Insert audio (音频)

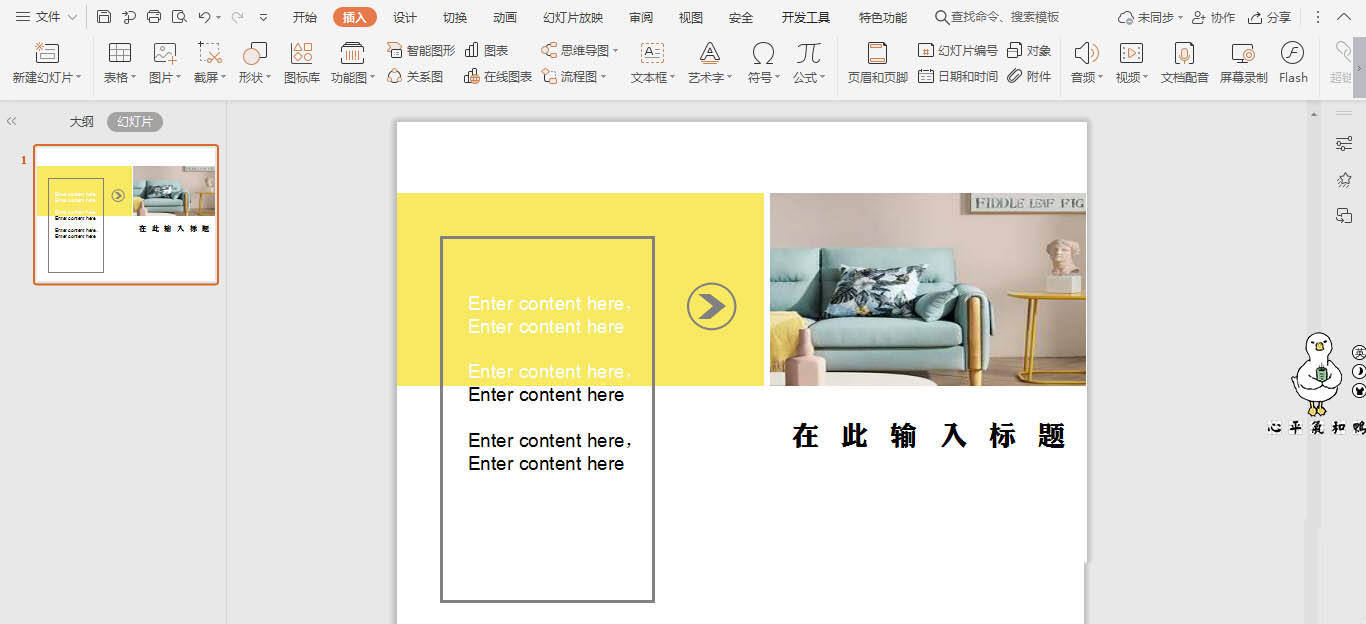[1087, 62]
